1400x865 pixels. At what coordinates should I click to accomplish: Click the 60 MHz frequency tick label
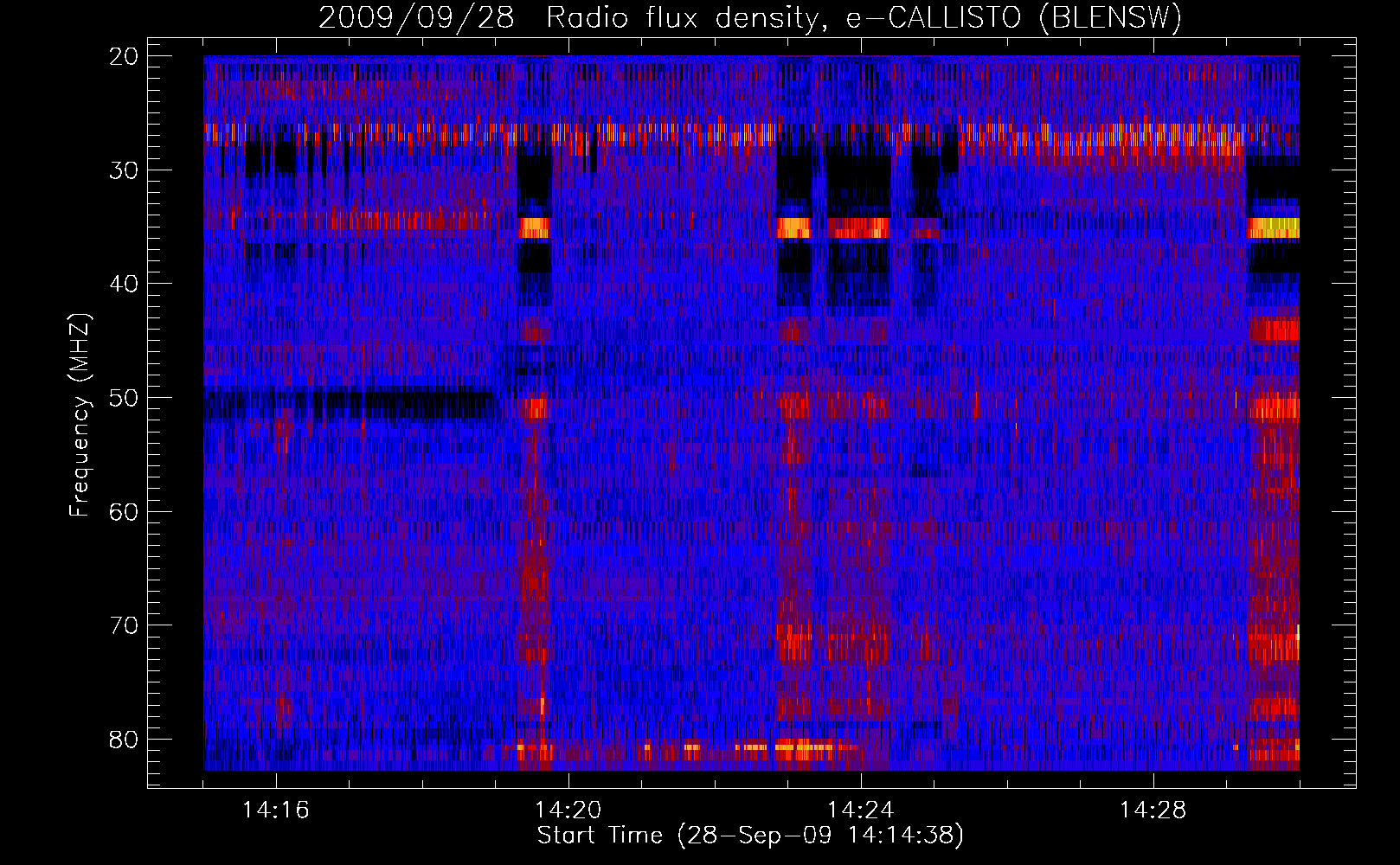point(124,512)
